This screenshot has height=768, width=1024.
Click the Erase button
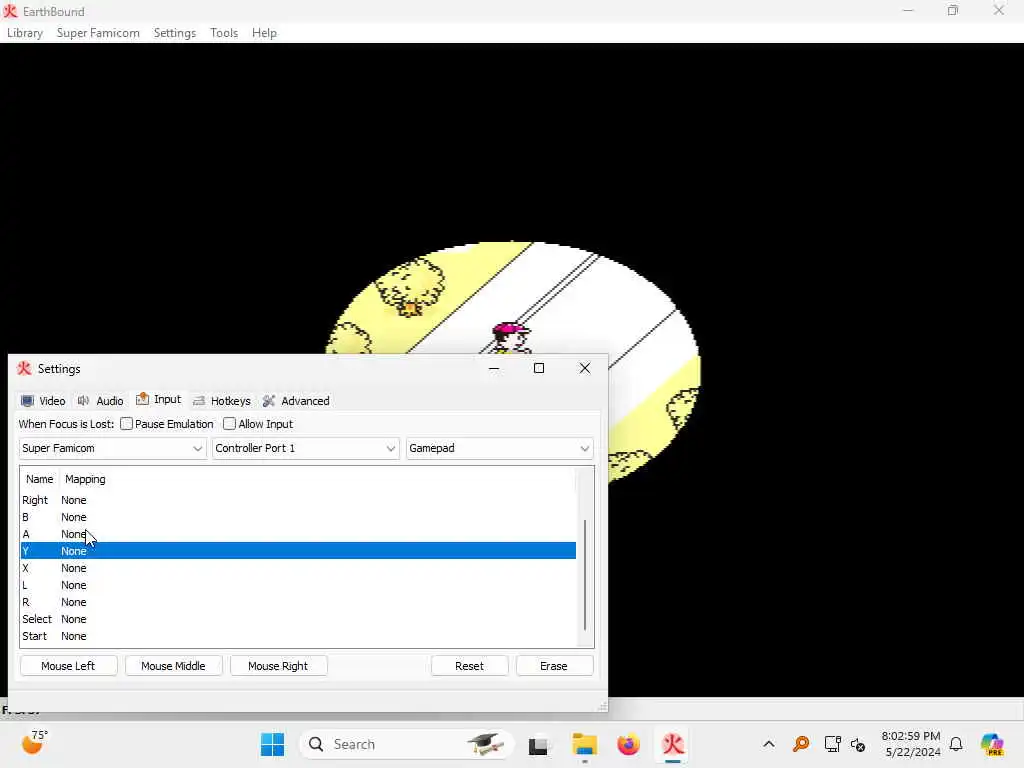point(554,665)
